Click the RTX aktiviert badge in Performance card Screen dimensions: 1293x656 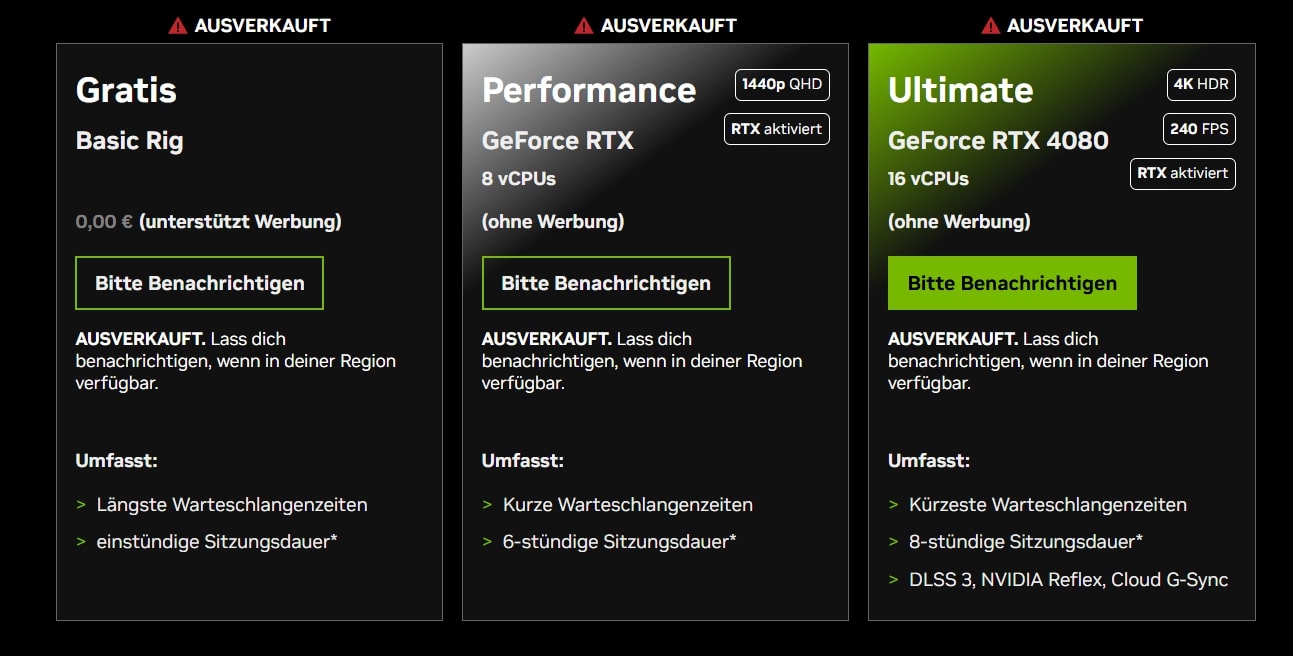(776, 129)
